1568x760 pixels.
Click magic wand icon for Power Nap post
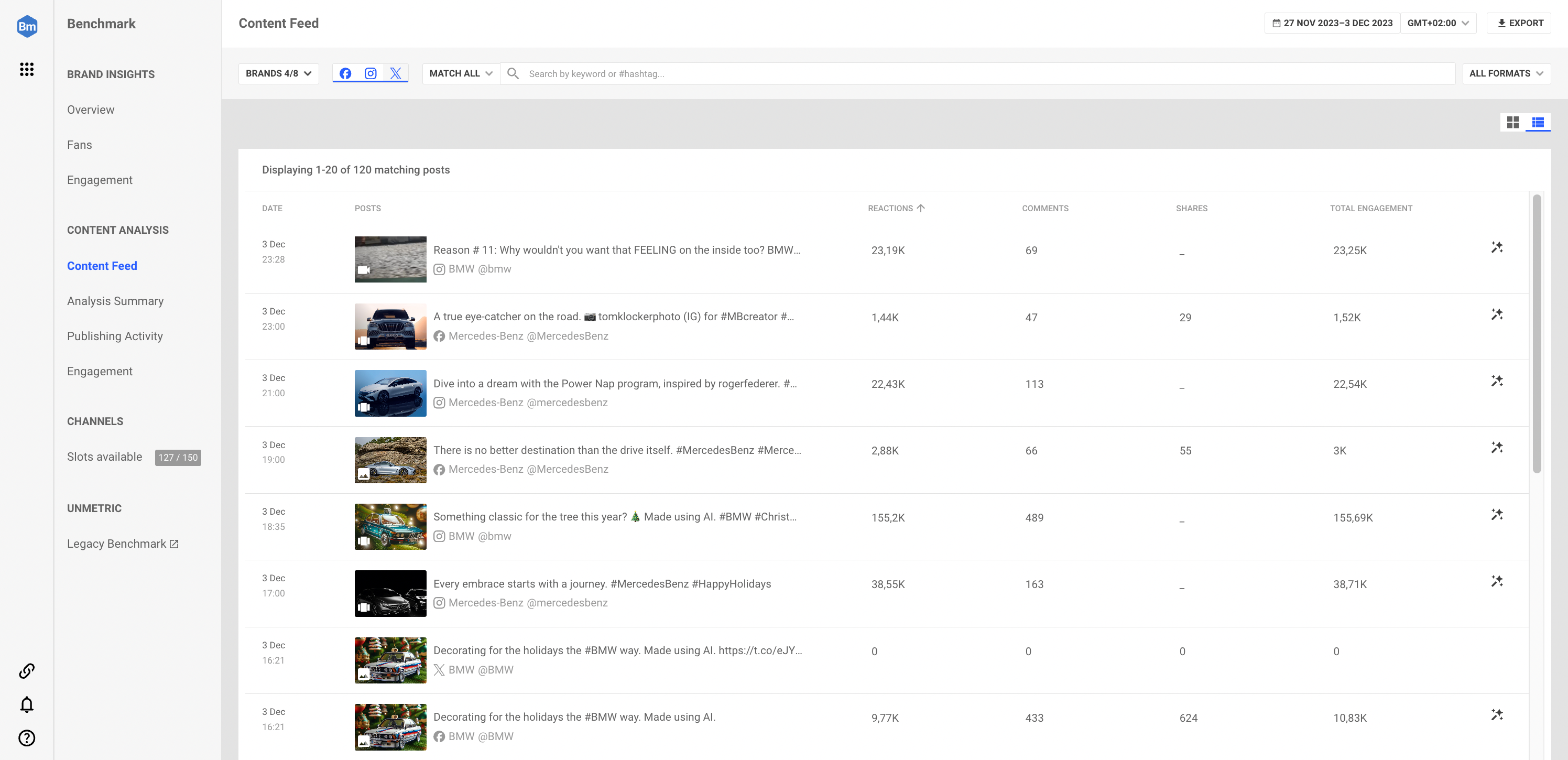coord(1497,381)
